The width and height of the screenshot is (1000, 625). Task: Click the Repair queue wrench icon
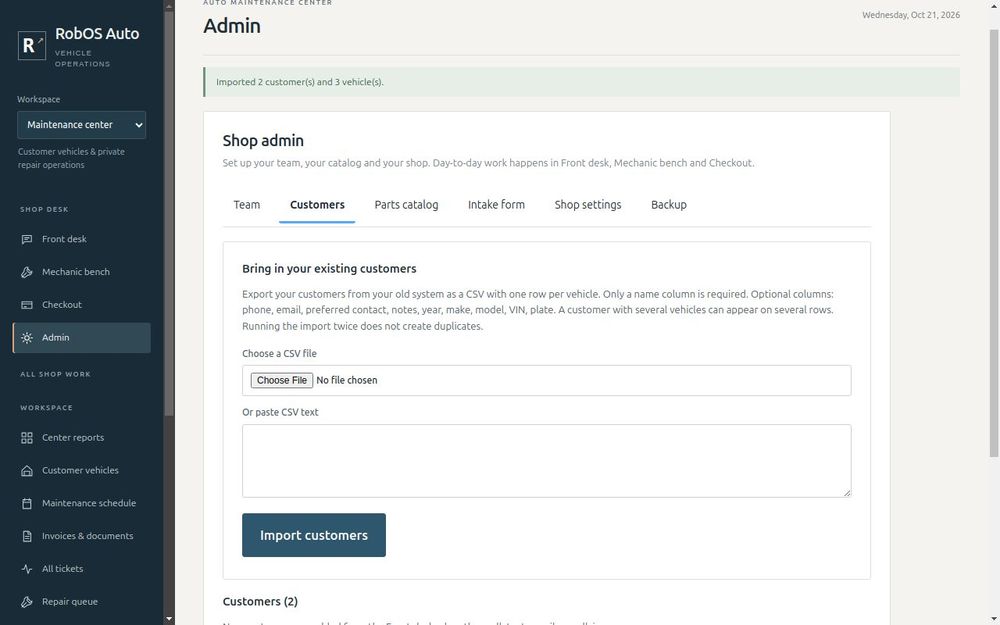click(27, 601)
